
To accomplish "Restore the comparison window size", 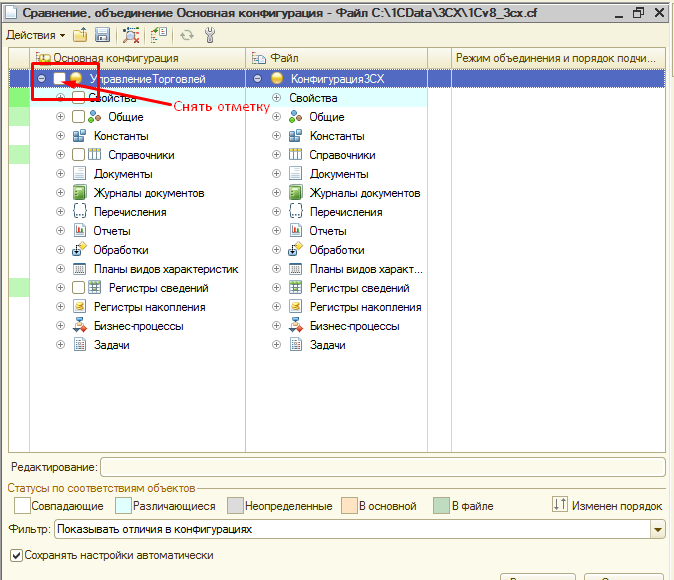I will 639,13.
